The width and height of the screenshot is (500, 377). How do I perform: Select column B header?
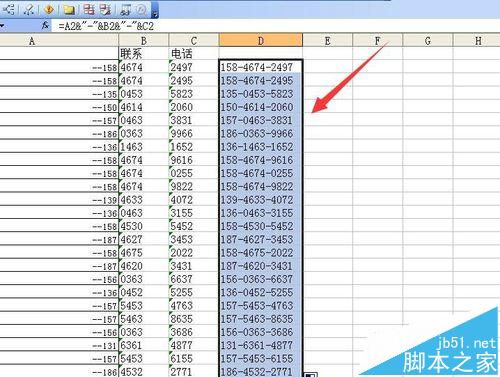(144, 41)
